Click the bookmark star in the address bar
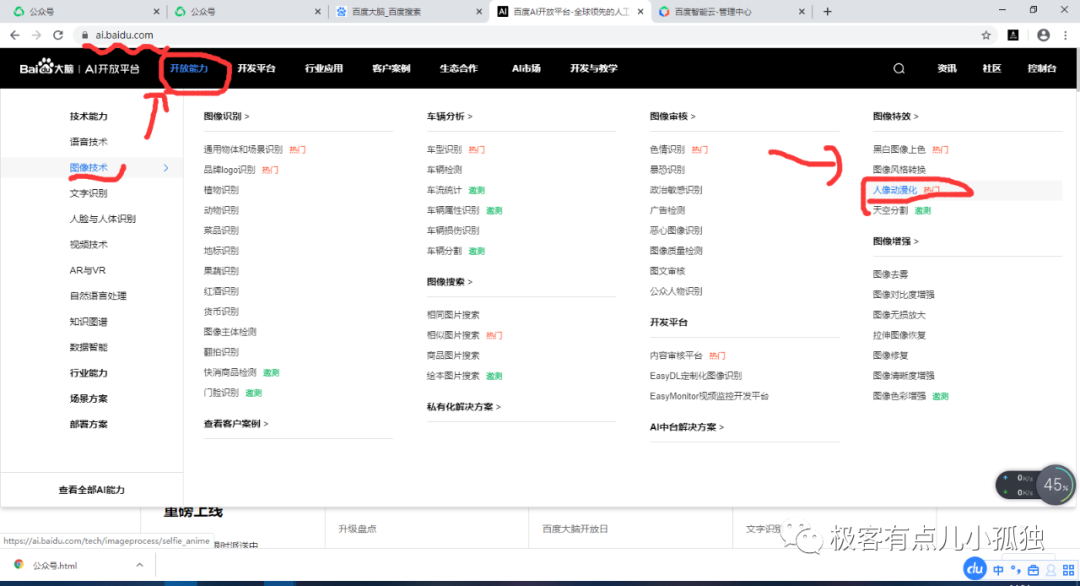The width and height of the screenshot is (1080, 586). (986, 33)
